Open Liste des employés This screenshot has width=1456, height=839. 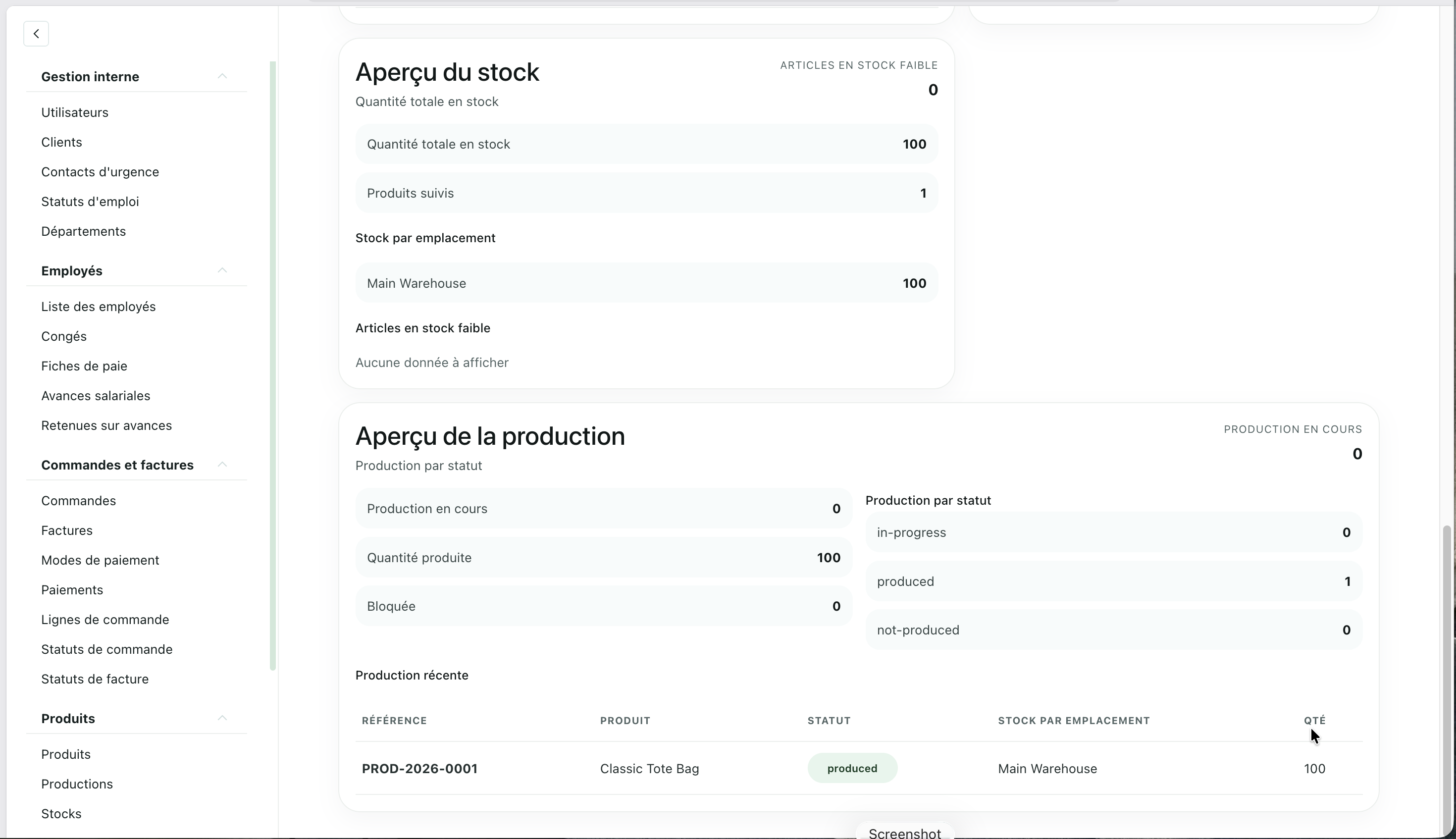(x=99, y=307)
